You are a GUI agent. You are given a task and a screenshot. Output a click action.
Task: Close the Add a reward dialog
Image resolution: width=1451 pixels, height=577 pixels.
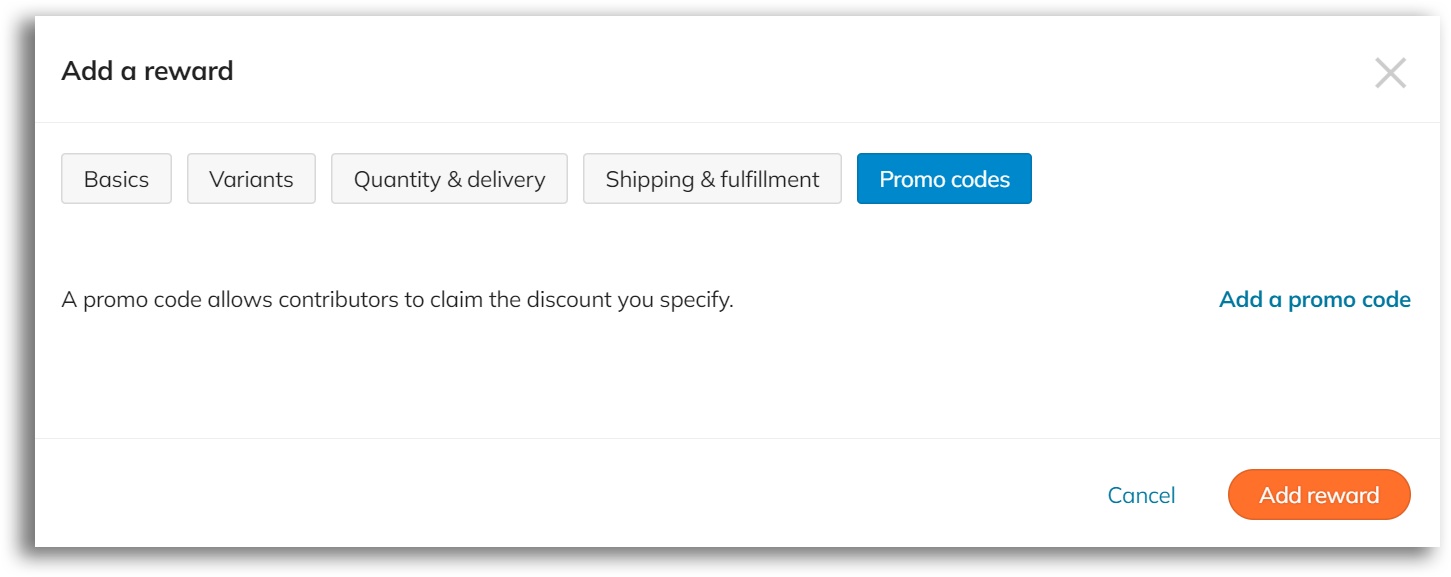point(1390,73)
